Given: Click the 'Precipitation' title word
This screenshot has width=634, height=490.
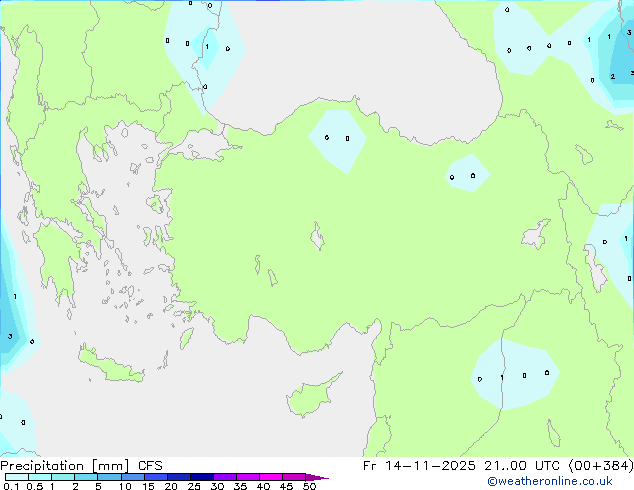Looking at the screenshot, I should [42, 466].
